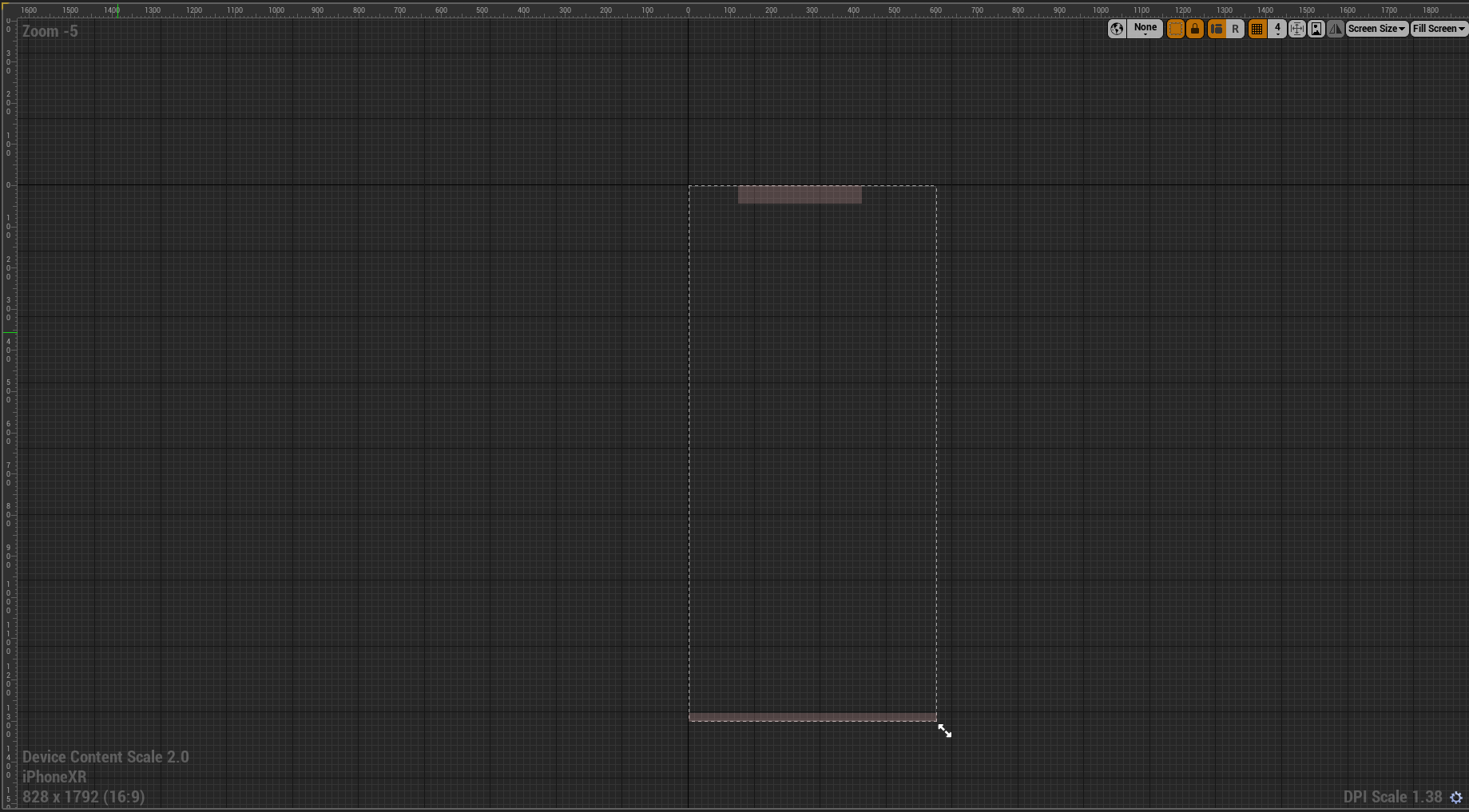Image resolution: width=1469 pixels, height=812 pixels.
Task: Toggle widget outlines dashed-square button
Action: [x=1175, y=29]
